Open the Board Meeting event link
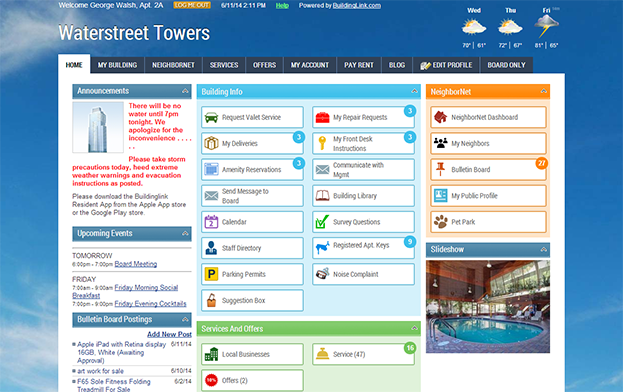This screenshot has width=623, height=392. tap(135, 264)
